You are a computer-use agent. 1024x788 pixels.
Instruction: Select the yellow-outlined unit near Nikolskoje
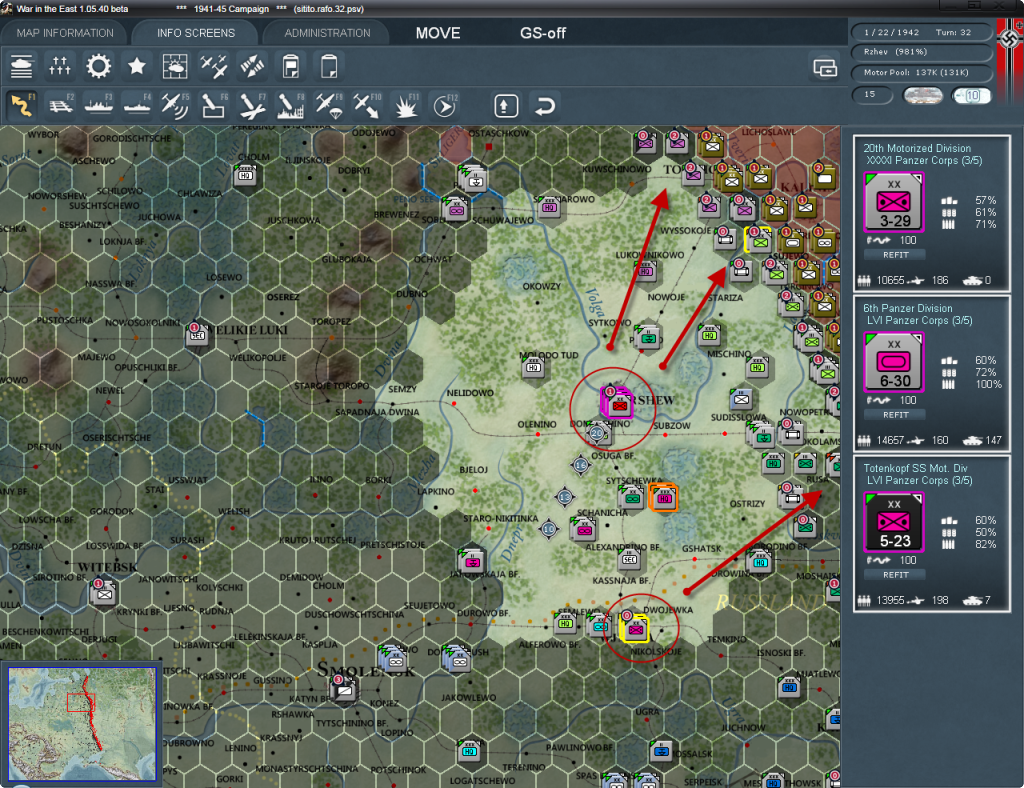click(x=633, y=627)
